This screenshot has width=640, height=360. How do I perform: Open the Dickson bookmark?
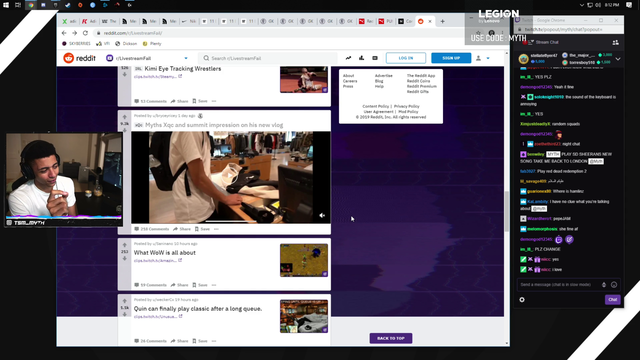click(x=126, y=44)
